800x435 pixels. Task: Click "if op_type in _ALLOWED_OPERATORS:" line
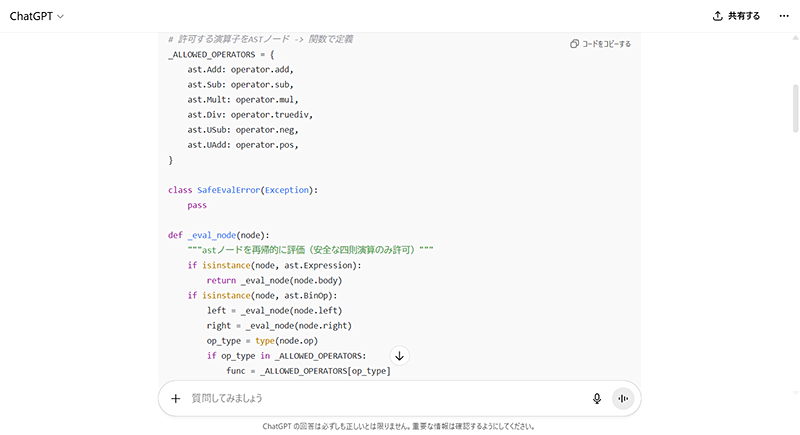pos(286,355)
